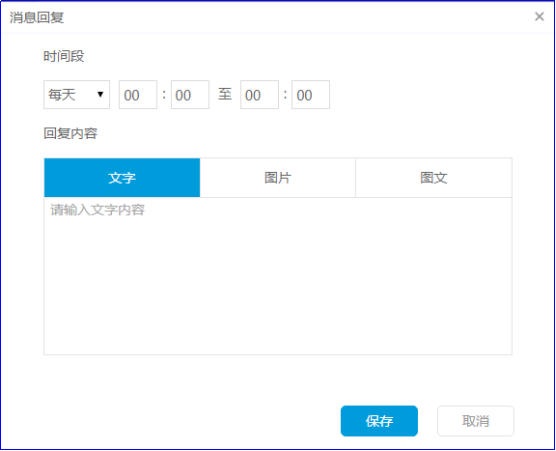Switch to the 文字 tab
Viewport: 556px width, 451px height.
(x=122, y=178)
